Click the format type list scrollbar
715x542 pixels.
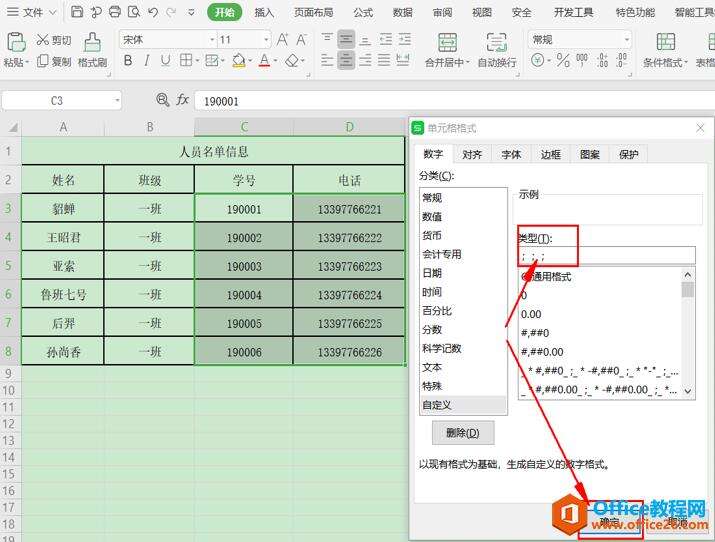[687, 330]
